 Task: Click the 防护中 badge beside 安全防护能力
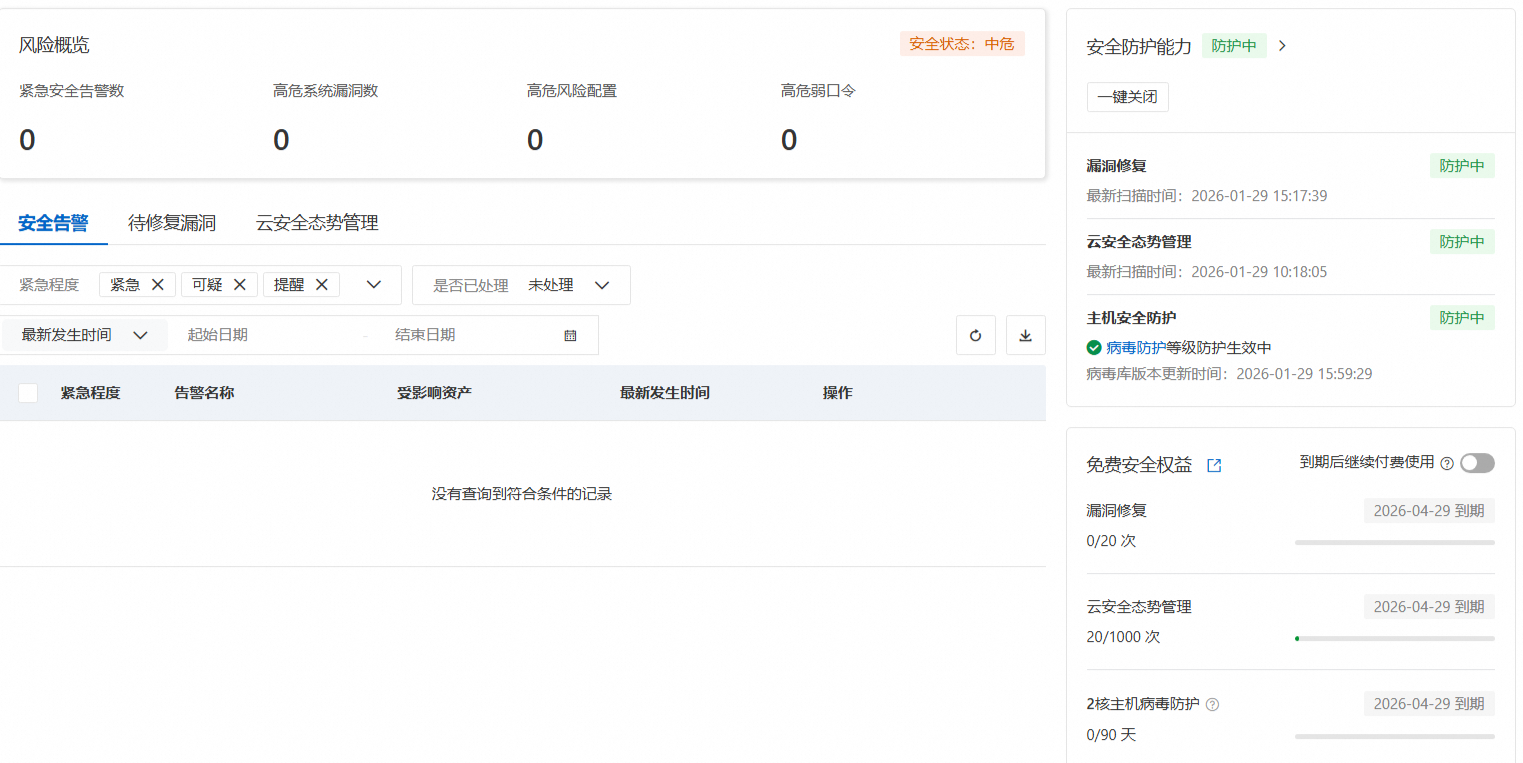click(1234, 46)
